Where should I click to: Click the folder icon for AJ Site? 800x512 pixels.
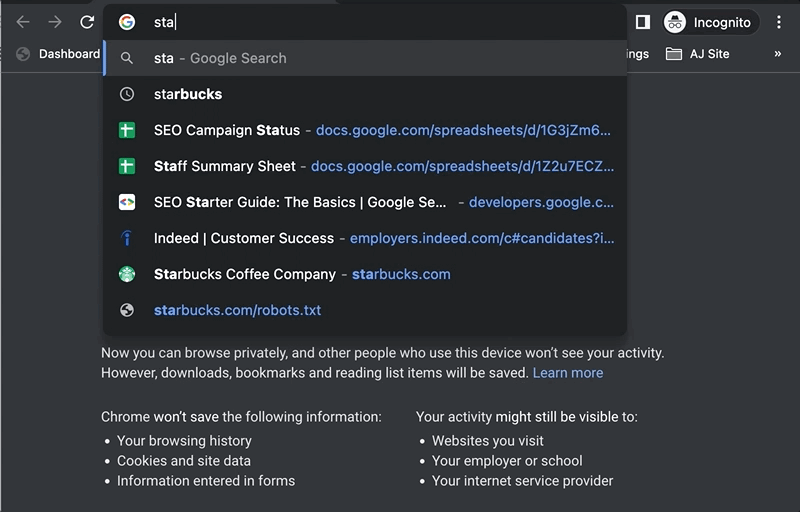point(673,54)
